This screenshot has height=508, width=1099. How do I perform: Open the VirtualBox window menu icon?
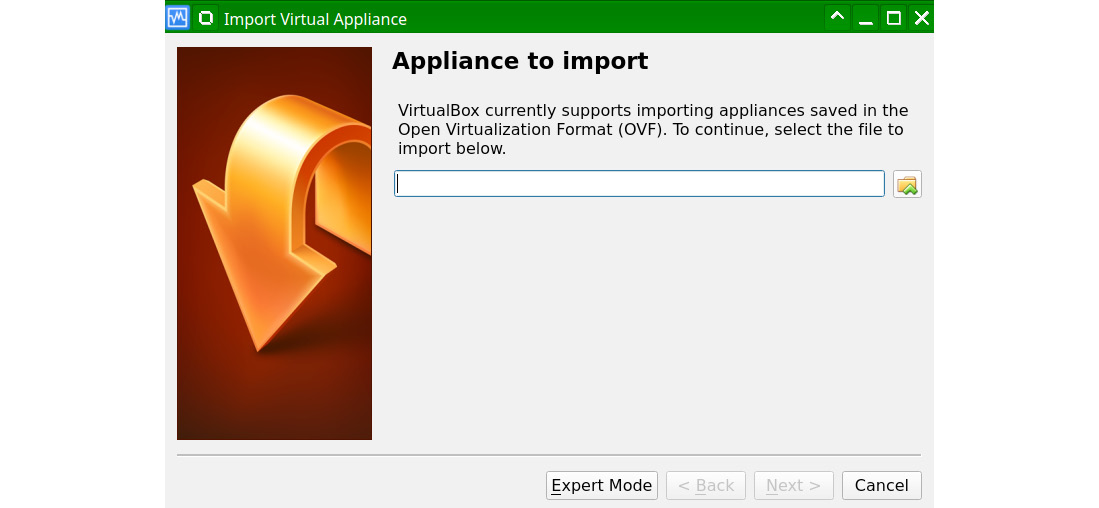click(x=178, y=18)
